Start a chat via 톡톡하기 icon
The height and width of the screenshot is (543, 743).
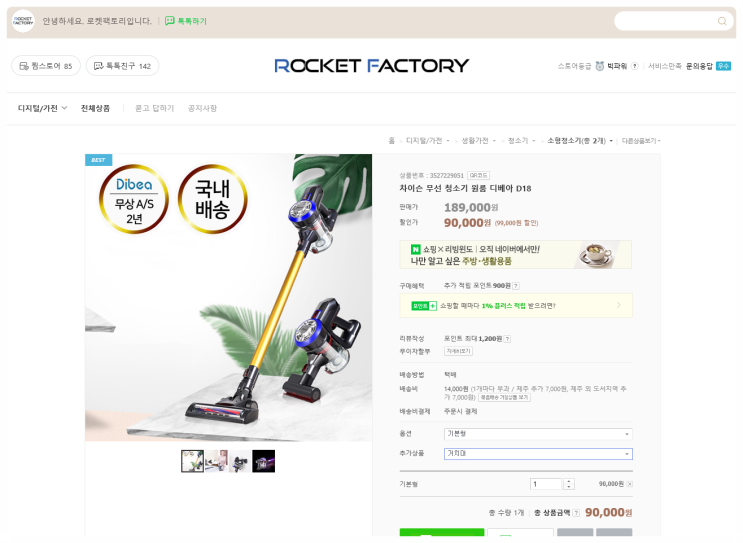[x=170, y=21]
